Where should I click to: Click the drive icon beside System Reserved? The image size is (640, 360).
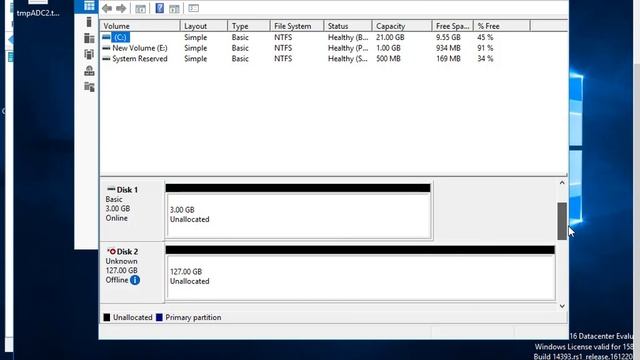(106, 59)
